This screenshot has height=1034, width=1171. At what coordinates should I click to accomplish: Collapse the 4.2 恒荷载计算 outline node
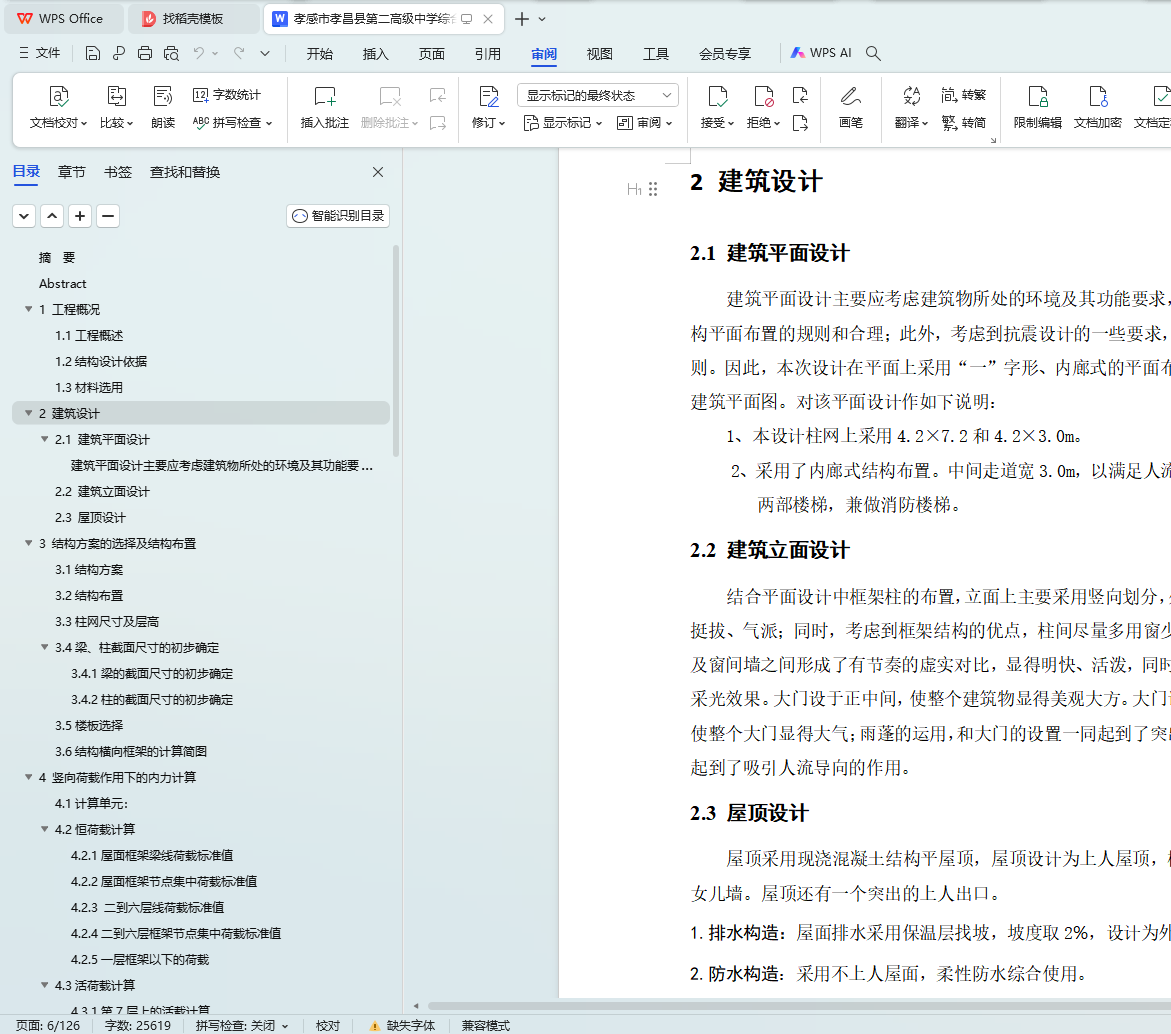44,829
